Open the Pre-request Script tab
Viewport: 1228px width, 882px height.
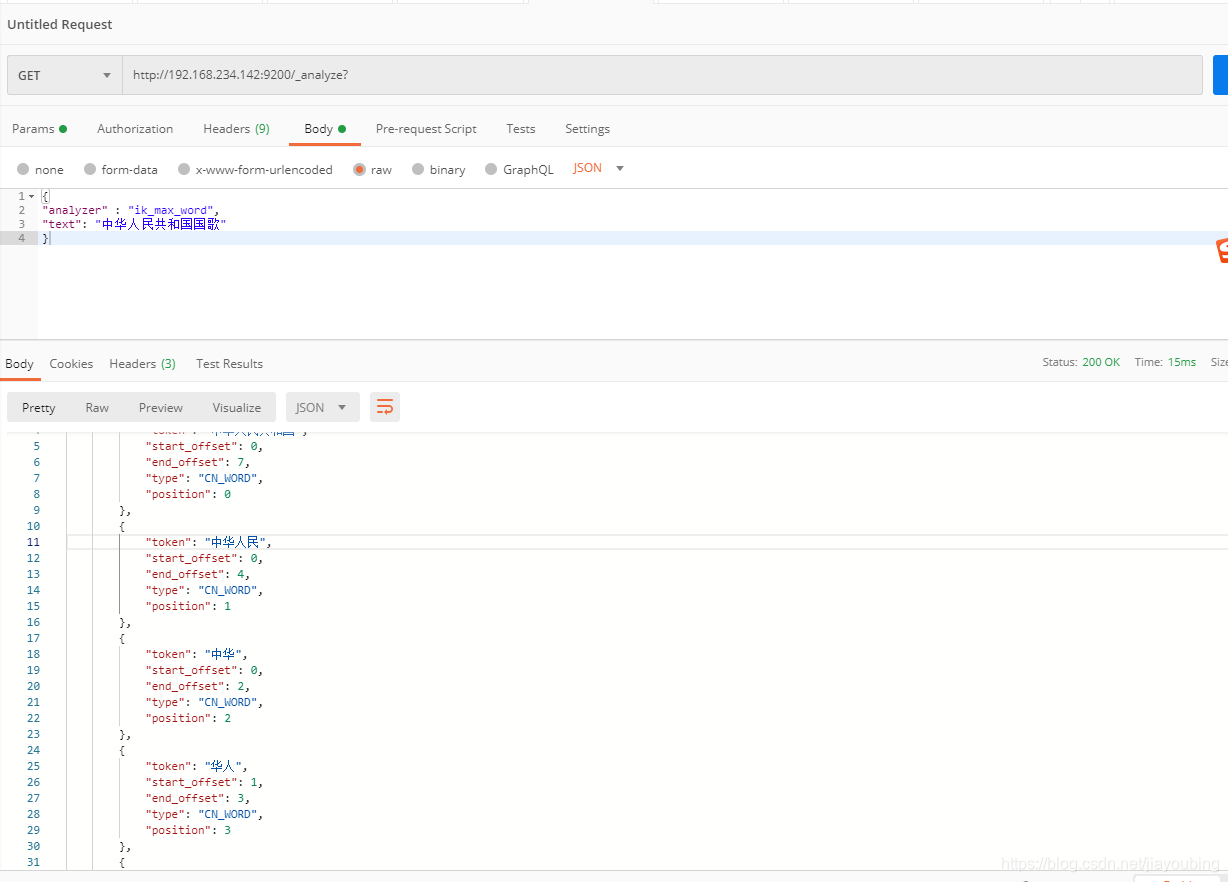coord(426,128)
